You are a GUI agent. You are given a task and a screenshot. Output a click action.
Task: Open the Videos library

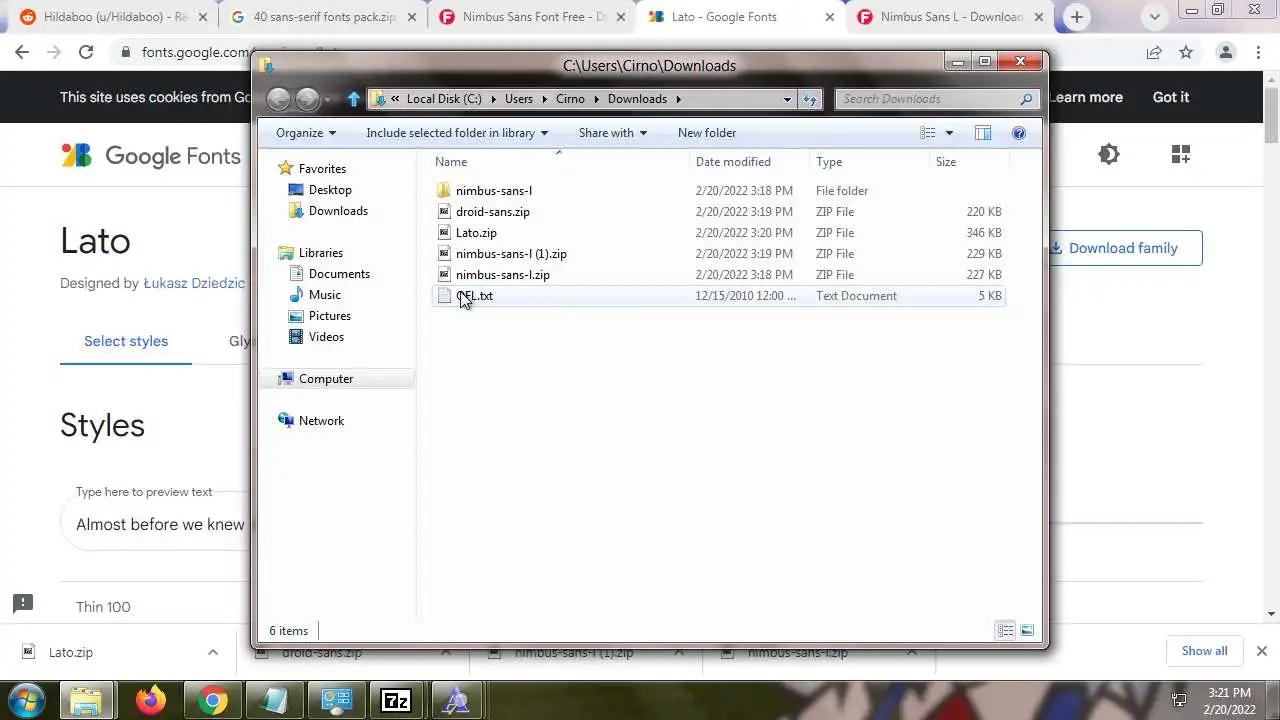click(x=326, y=337)
